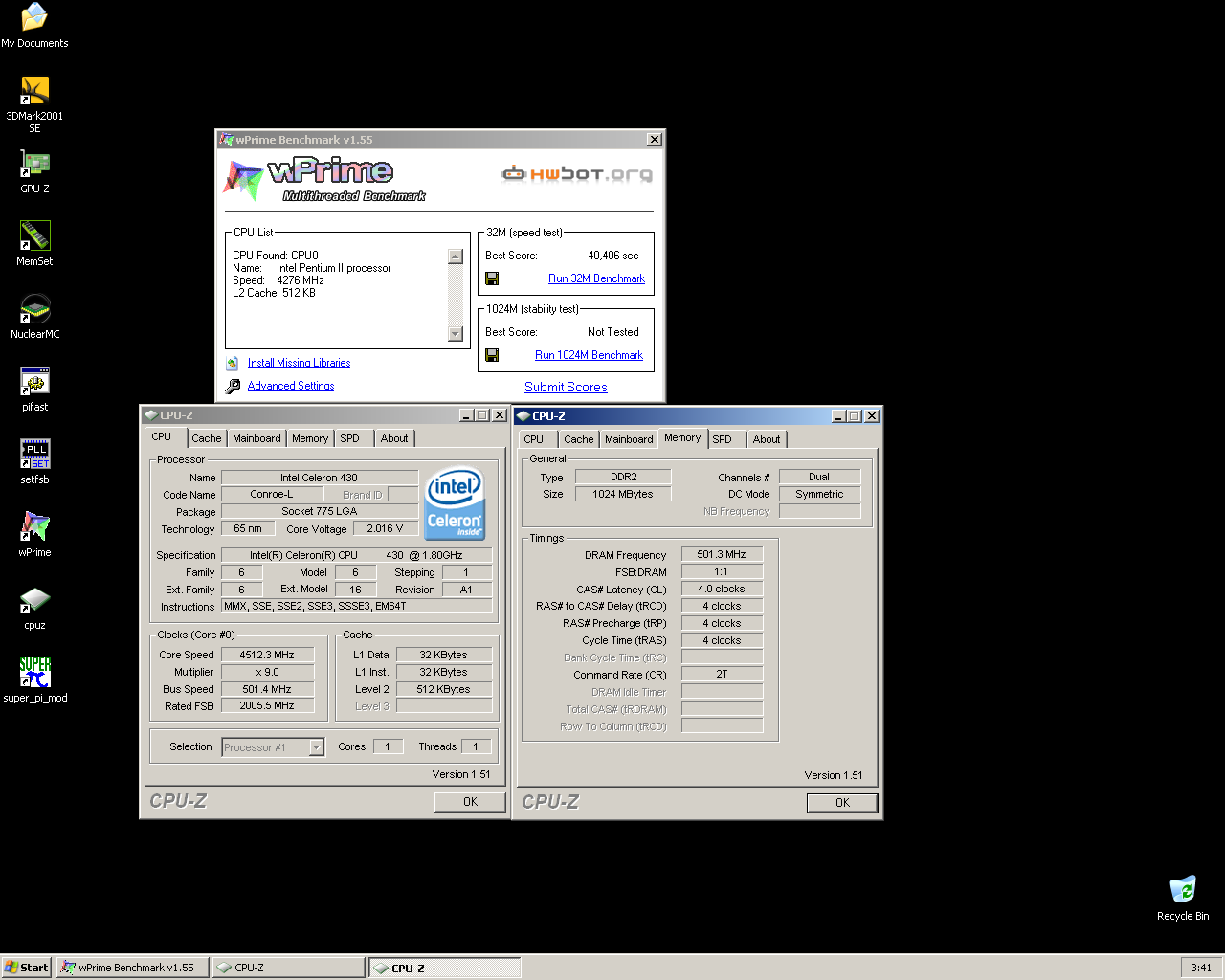Open the My Documents desktop icon
1225x980 pixels.
click(x=34, y=26)
